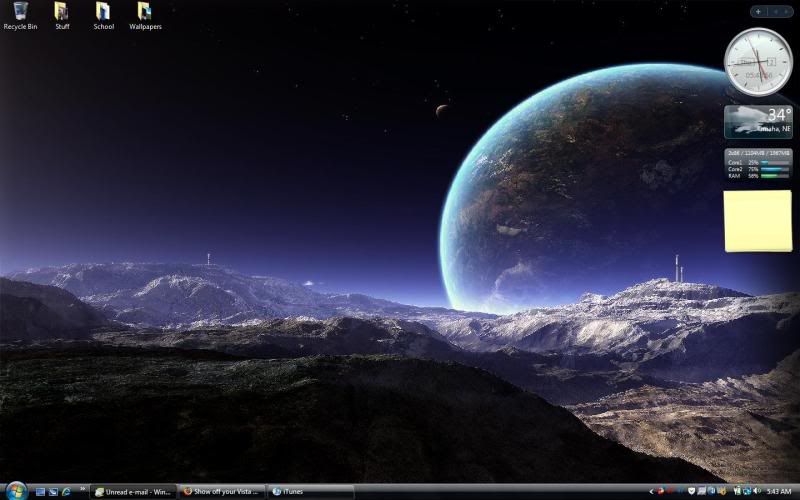800x500 pixels.
Task: Click the 34° temperature reading
Action: click(780, 114)
